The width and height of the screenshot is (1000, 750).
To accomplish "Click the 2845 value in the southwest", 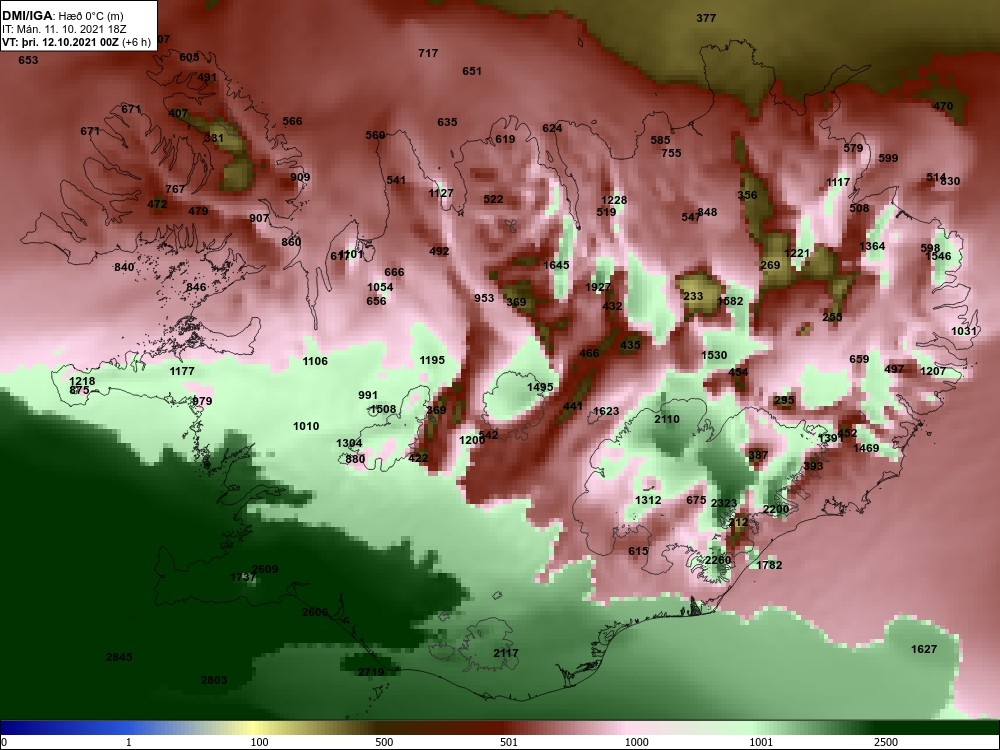I will [119, 657].
